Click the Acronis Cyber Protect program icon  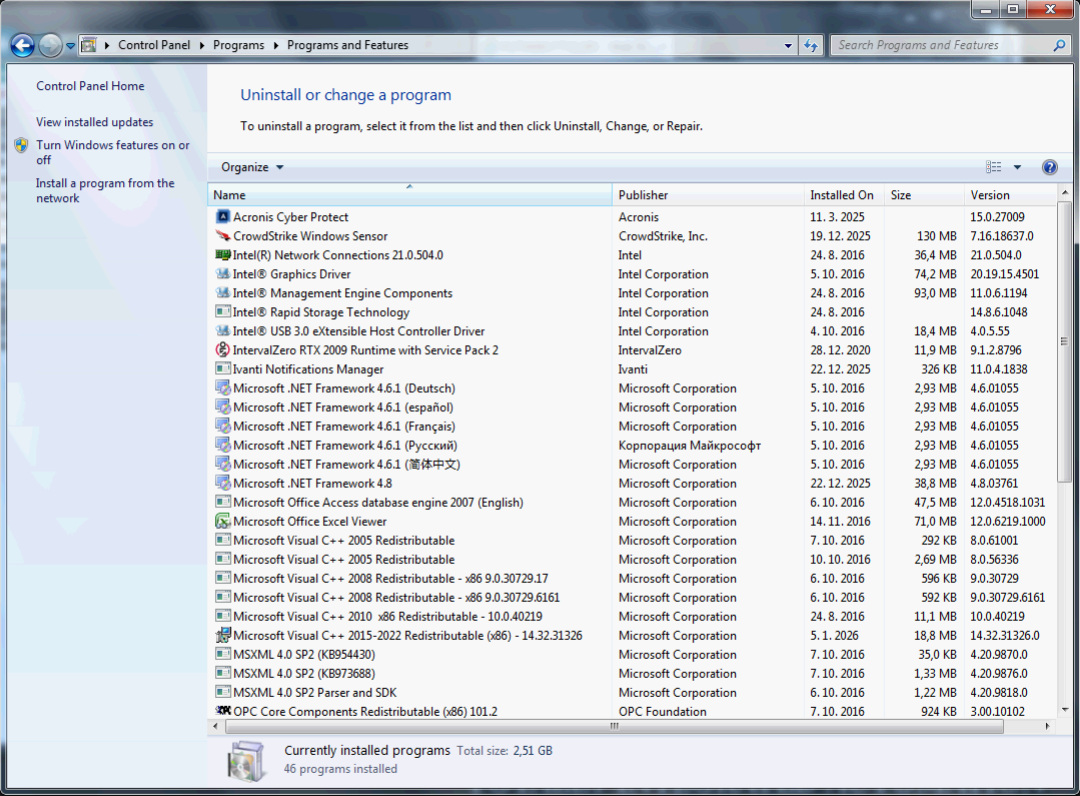[x=223, y=217]
